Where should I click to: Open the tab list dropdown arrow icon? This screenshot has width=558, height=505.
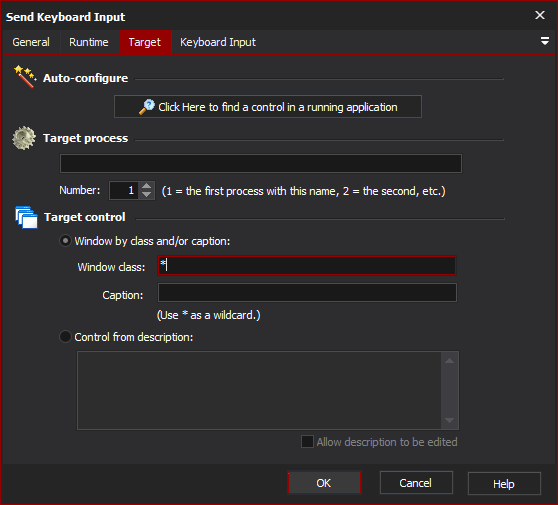tap(544, 41)
